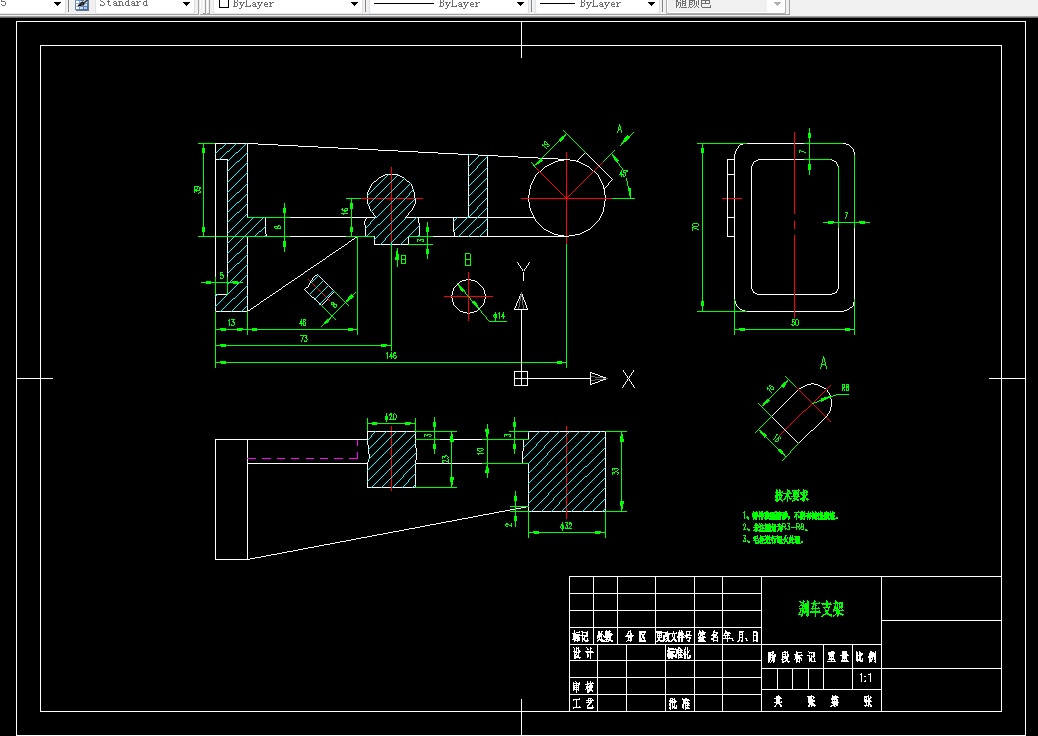Select the 审核 title block cell

[583, 687]
